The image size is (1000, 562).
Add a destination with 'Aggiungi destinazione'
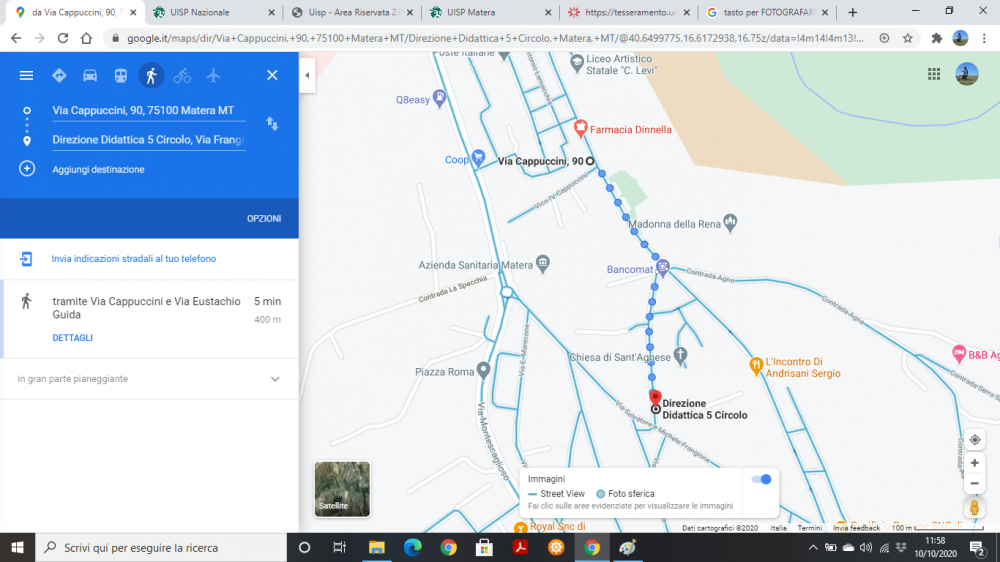pyautogui.click(x=98, y=169)
